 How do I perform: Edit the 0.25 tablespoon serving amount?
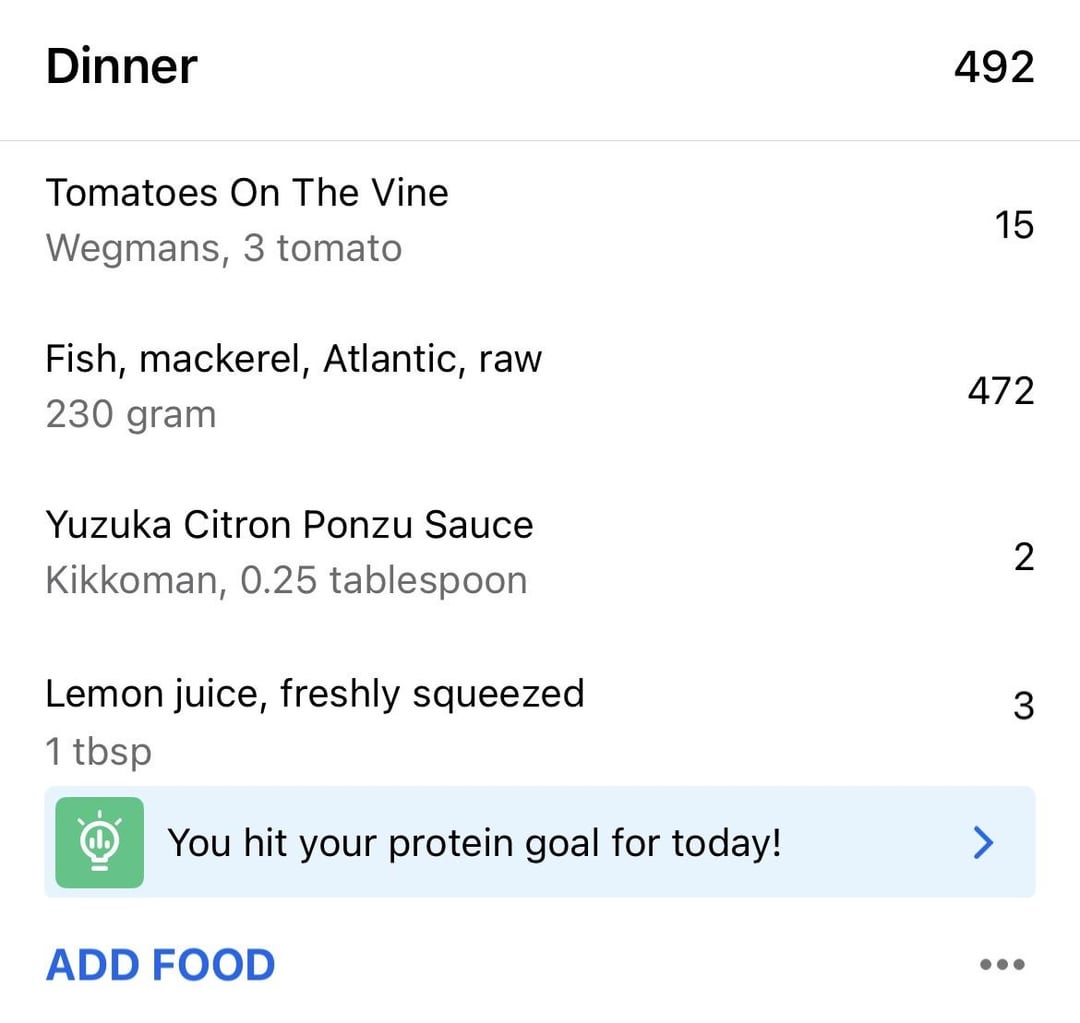pyautogui.click(x=384, y=581)
